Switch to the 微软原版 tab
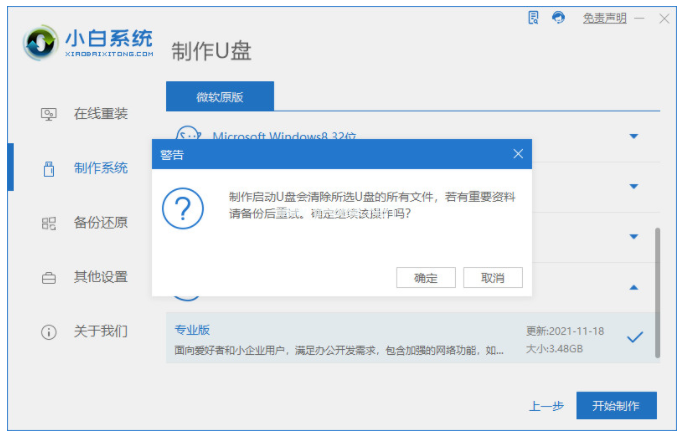684x439 pixels. coord(219,96)
